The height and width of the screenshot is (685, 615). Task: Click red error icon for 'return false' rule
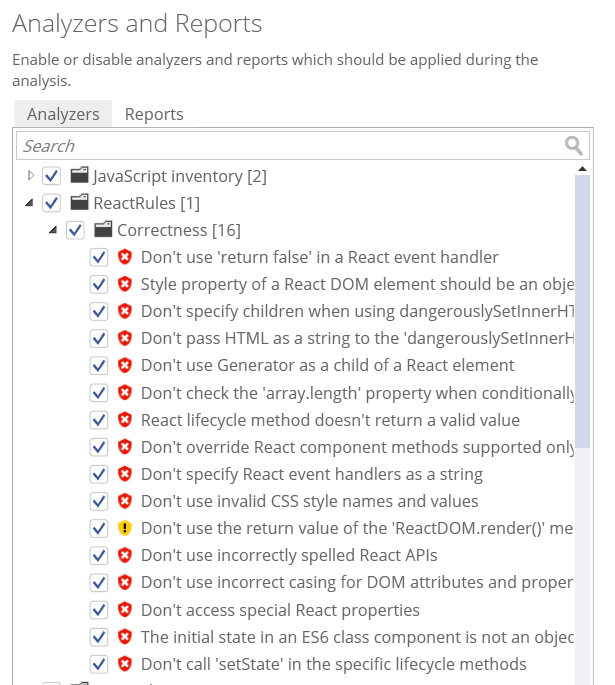125,257
